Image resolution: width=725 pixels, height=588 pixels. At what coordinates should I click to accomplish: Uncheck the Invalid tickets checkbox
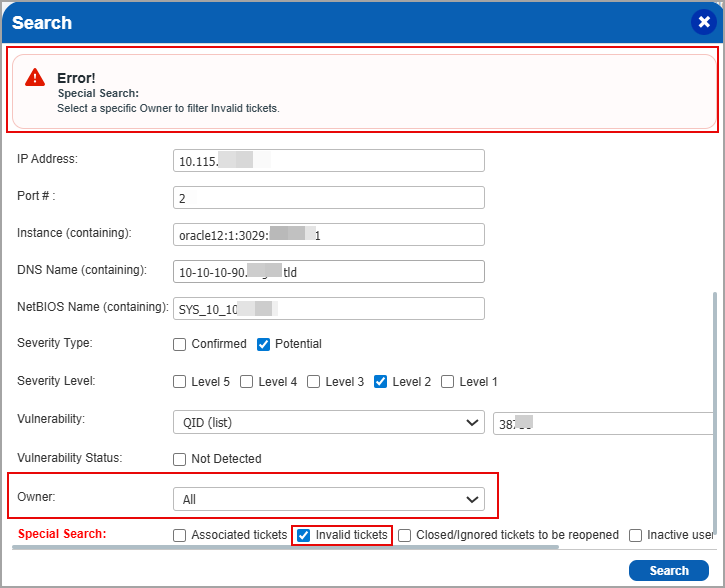click(x=304, y=535)
